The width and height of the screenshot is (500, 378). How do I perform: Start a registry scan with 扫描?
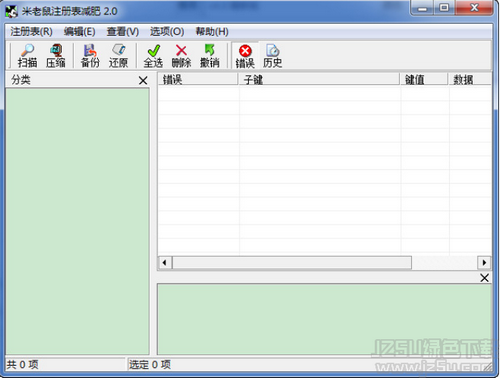coord(27,56)
